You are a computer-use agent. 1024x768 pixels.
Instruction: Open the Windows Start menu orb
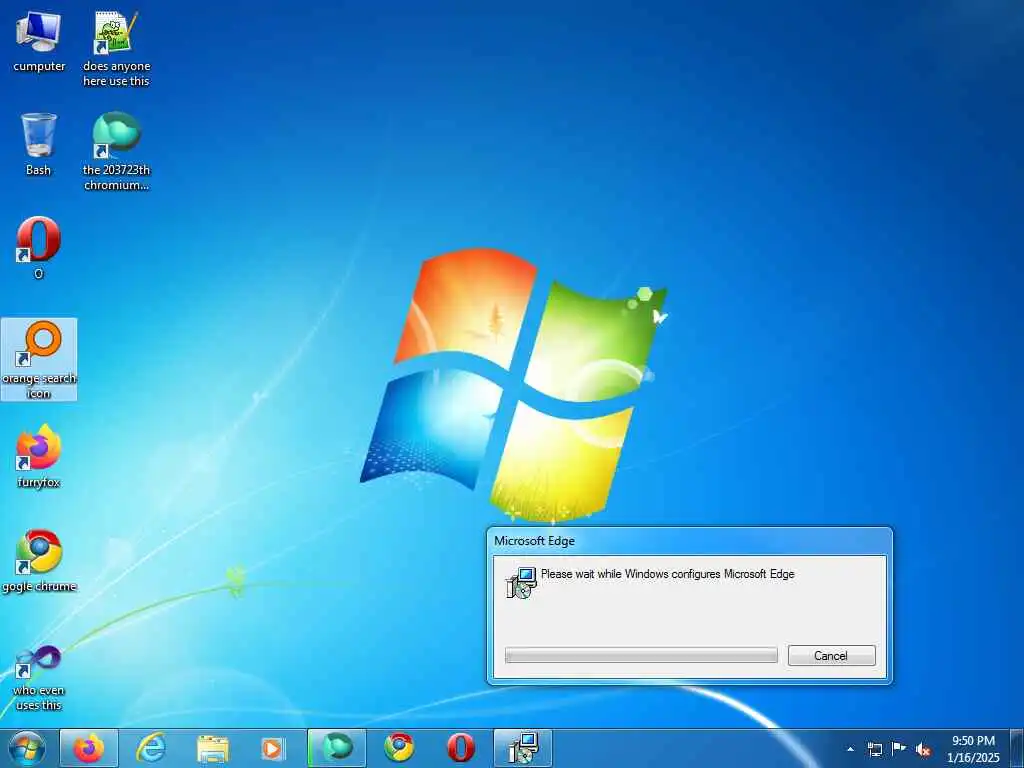tap(27, 748)
